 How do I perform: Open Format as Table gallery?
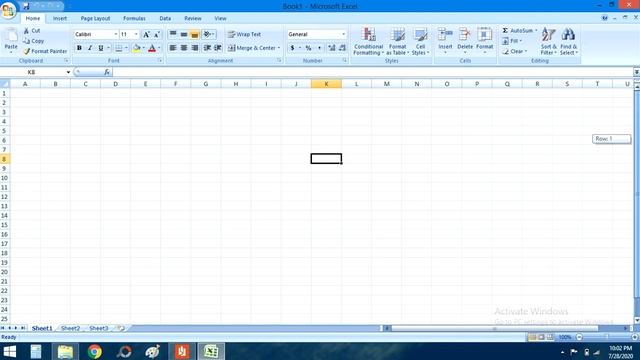(x=397, y=41)
